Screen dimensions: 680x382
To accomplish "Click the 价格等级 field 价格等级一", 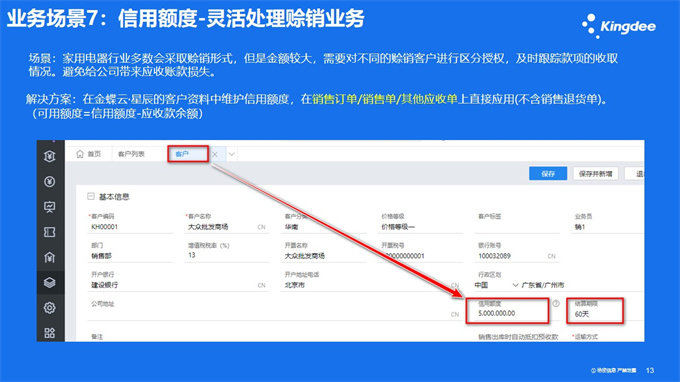I will click(421, 227).
